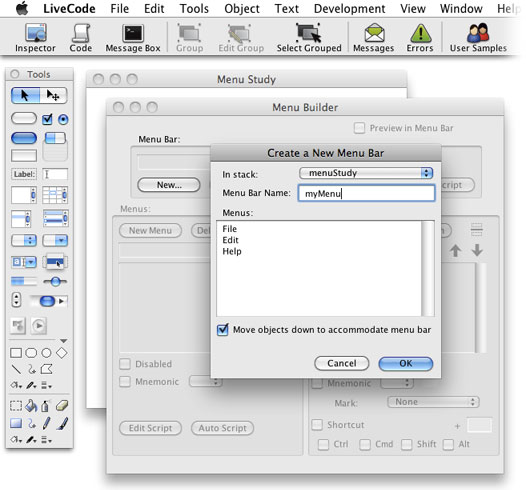The height and width of the screenshot is (490, 526).
Task: Choose the rectangle graphic tool
Action: click(16, 353)
